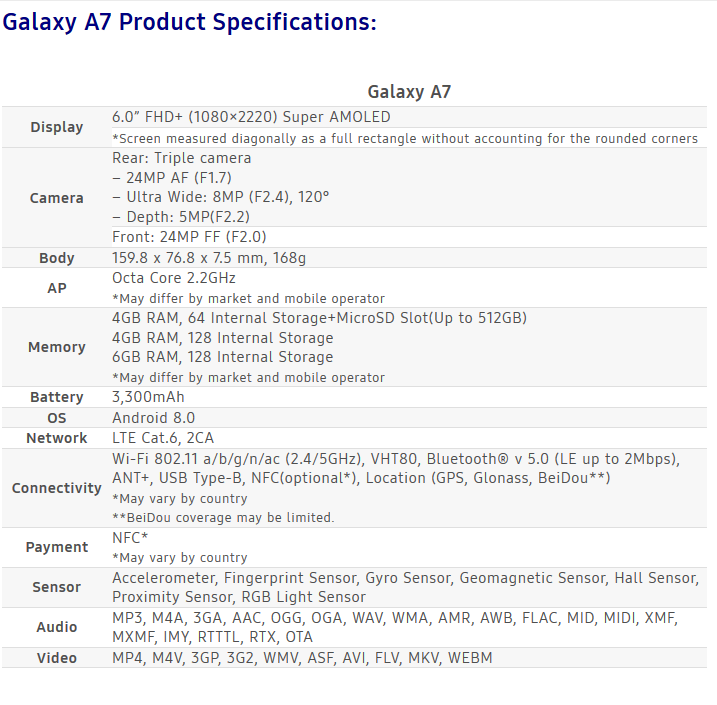Click the BeiDou coverage footnote text

[224, 518]
